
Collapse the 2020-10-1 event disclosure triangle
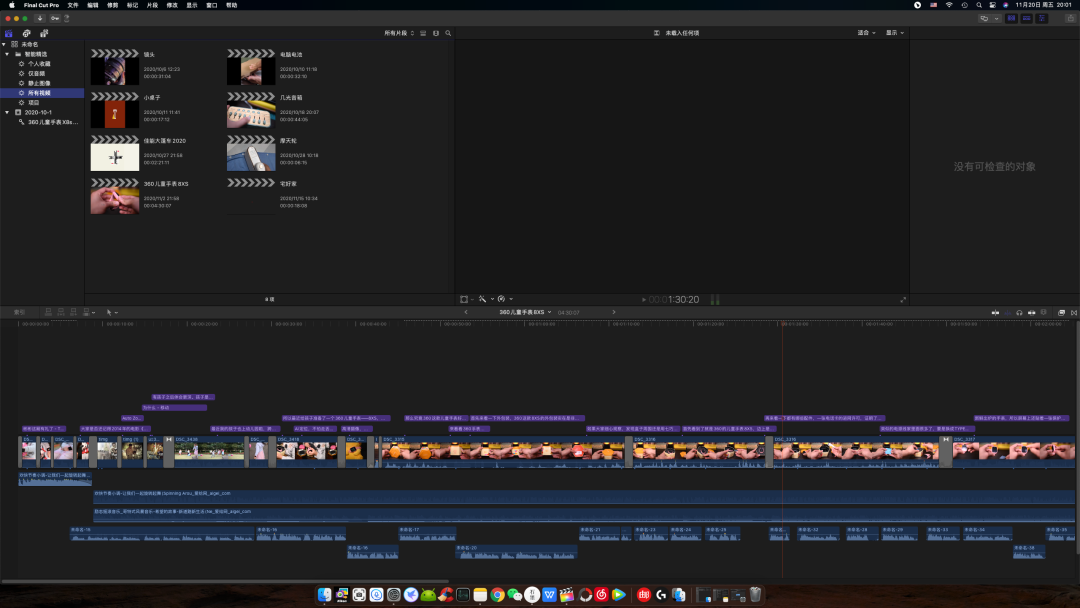click(8, 112)
